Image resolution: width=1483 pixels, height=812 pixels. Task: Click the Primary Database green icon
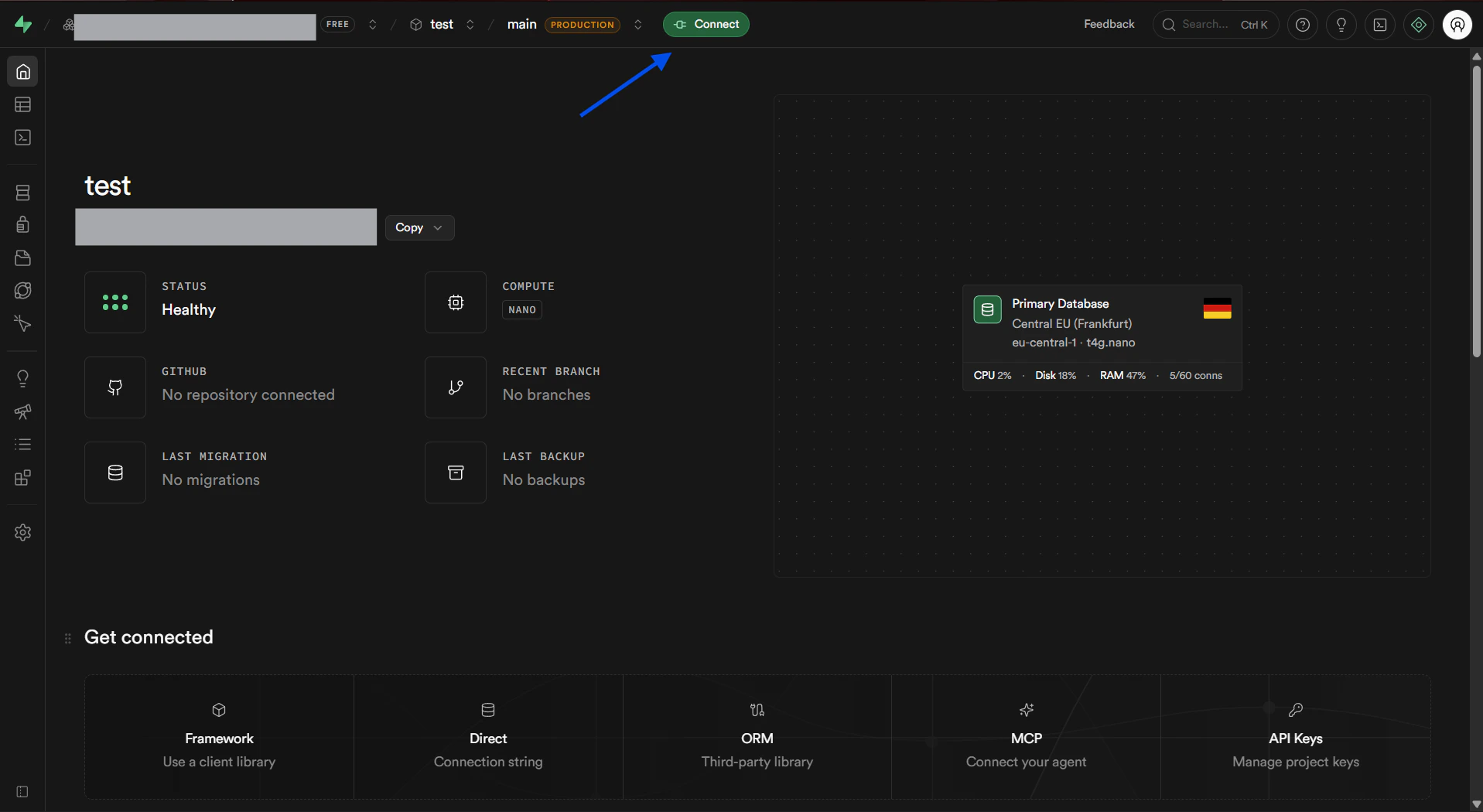coord(987,309)
